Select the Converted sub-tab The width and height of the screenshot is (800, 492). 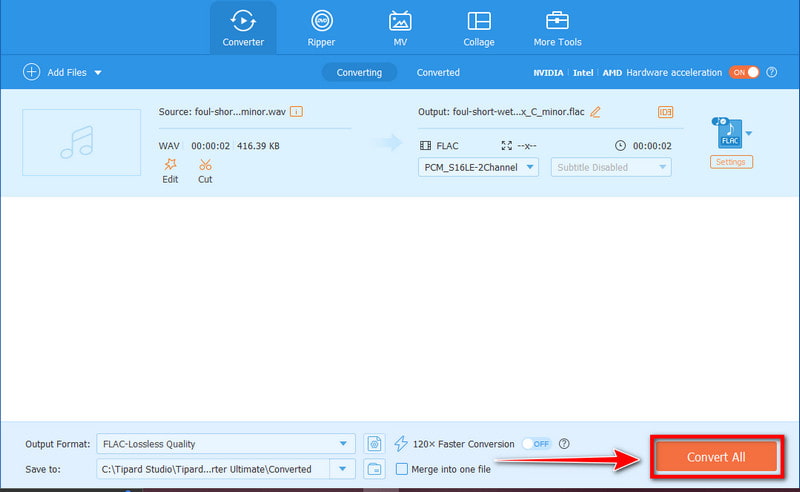coord(438,72)
